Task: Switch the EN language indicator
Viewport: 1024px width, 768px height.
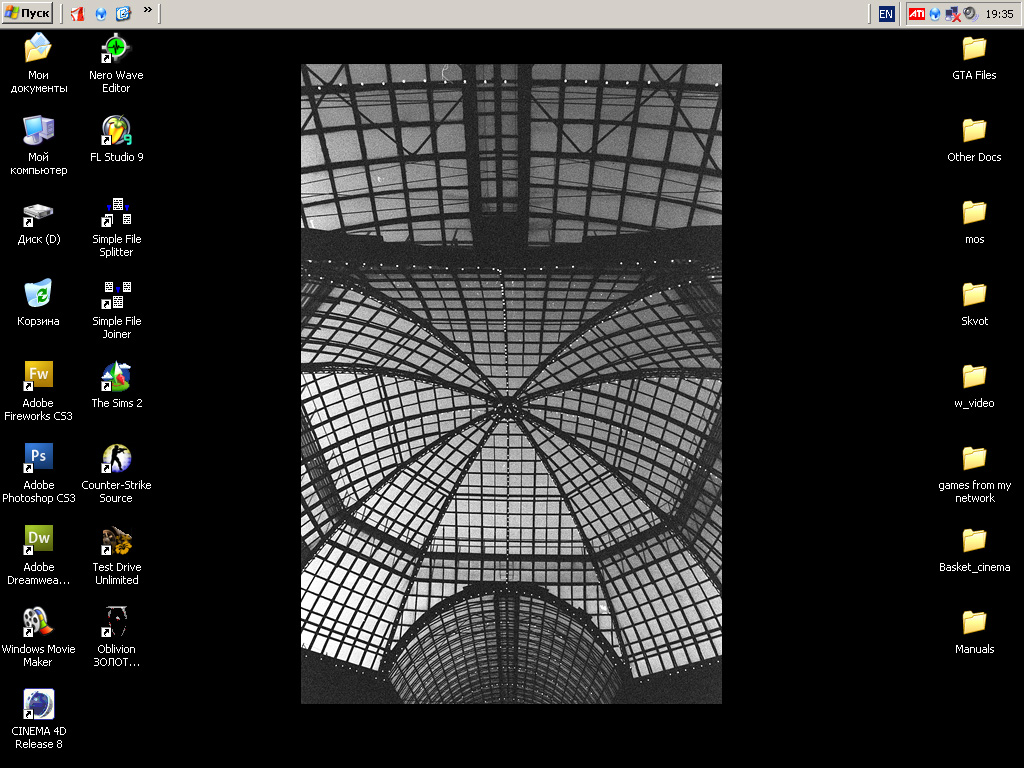Action: [x=886, y=14]
